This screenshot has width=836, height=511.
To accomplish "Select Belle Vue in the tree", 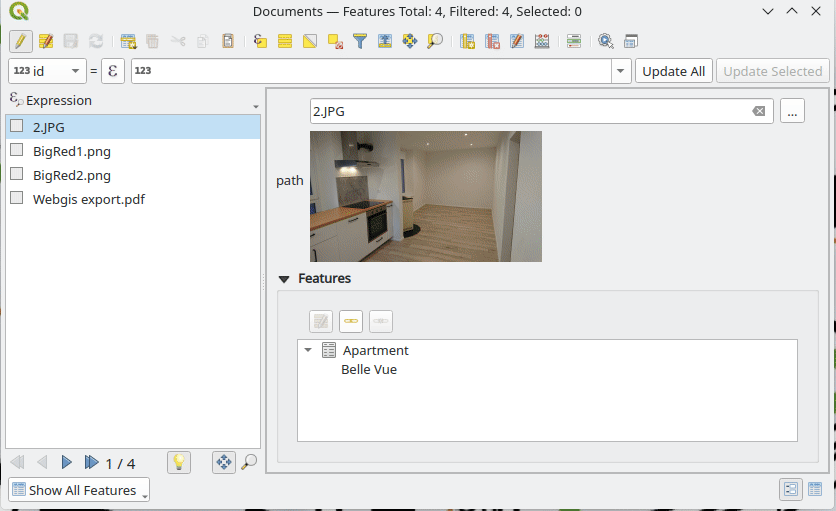I will (369, 369).
